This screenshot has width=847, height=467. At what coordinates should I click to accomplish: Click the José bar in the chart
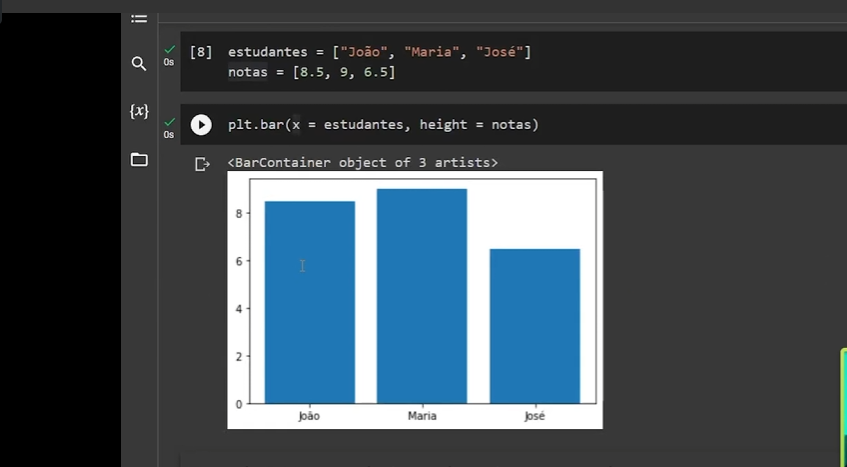click(x=535, y=326)
